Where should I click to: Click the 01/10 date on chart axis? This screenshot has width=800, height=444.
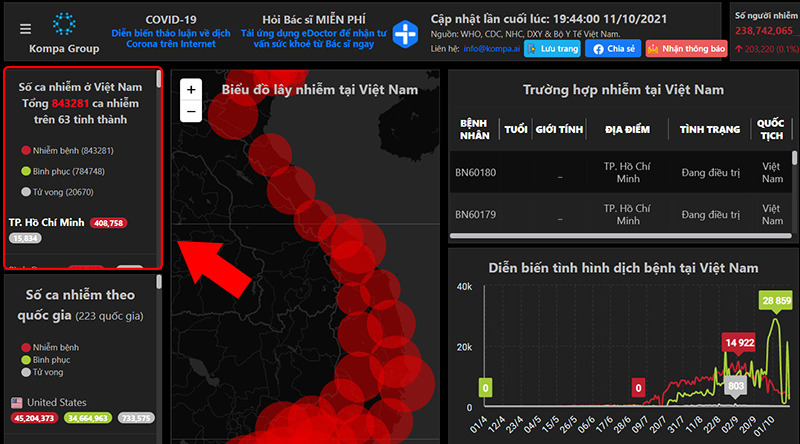(764, 425)
